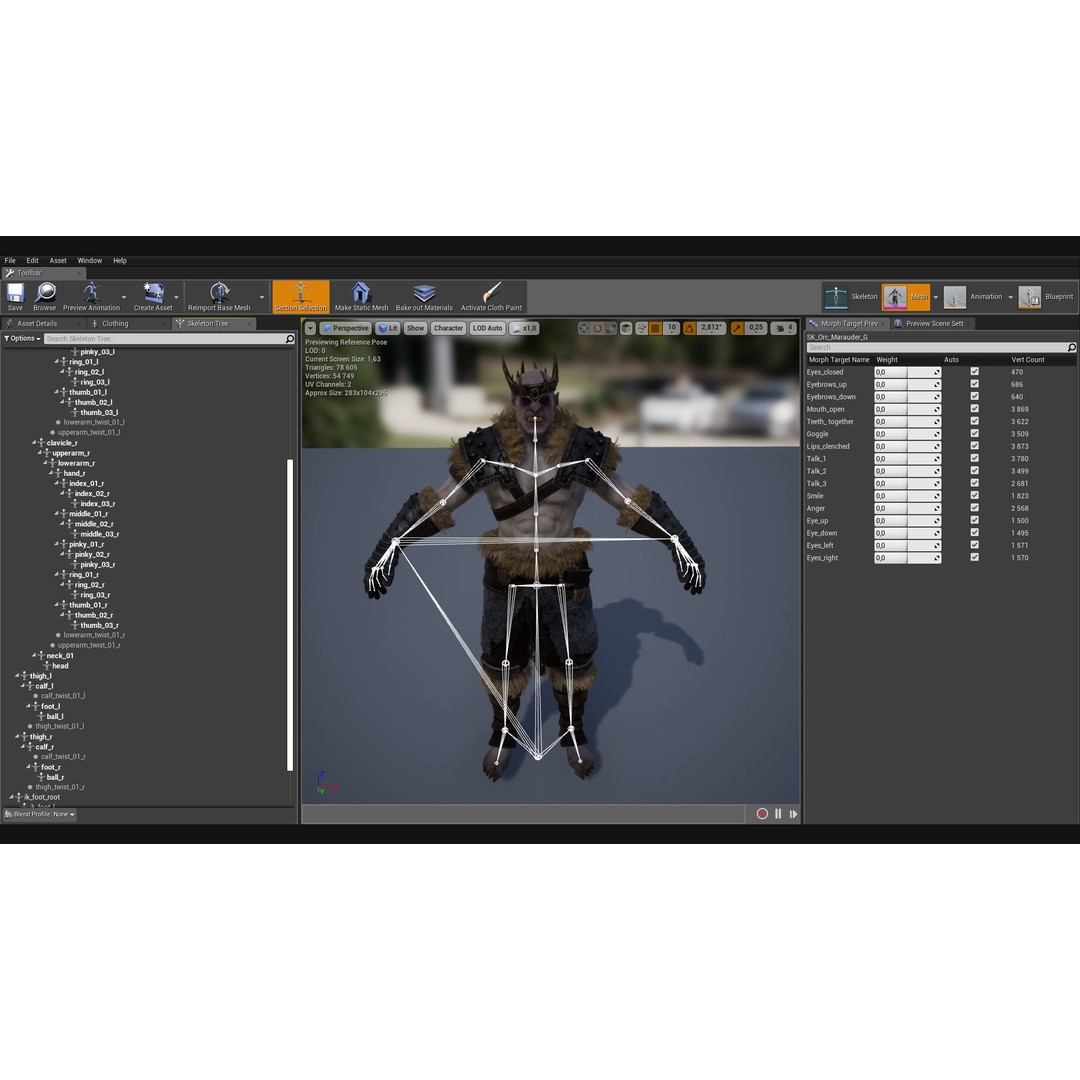1080x1080 pixels.
Task: Open Options dropdown in Skeleton Tree
Action: pos(22,339)
